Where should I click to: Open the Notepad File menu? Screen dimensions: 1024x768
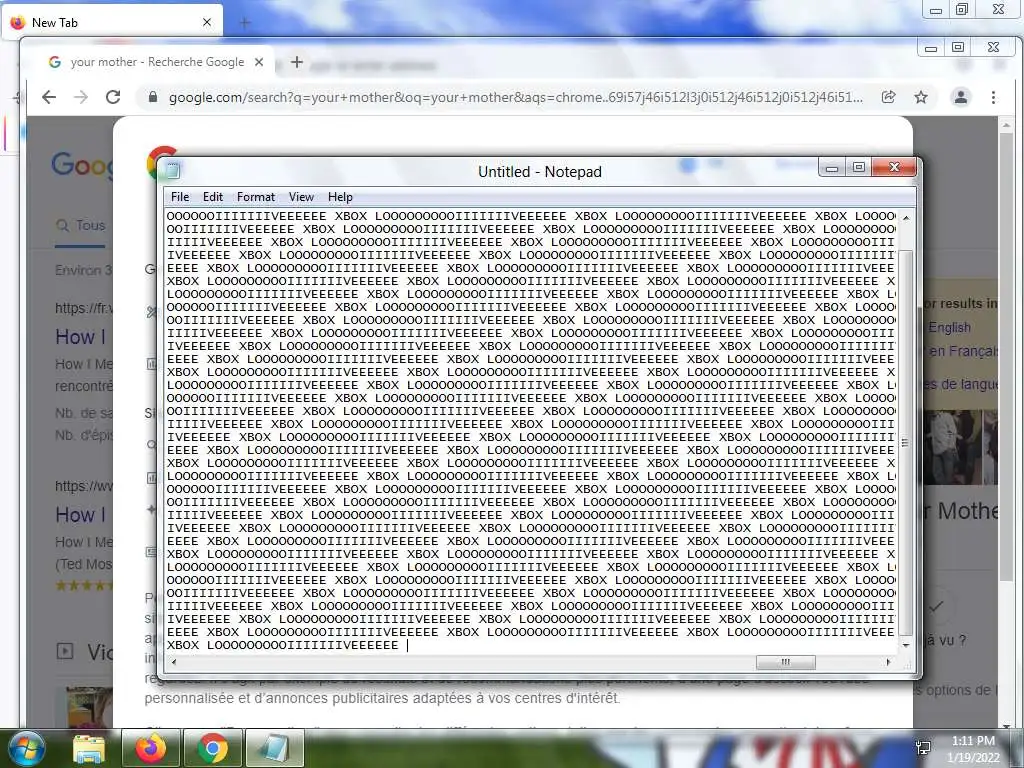click(180, 197)
